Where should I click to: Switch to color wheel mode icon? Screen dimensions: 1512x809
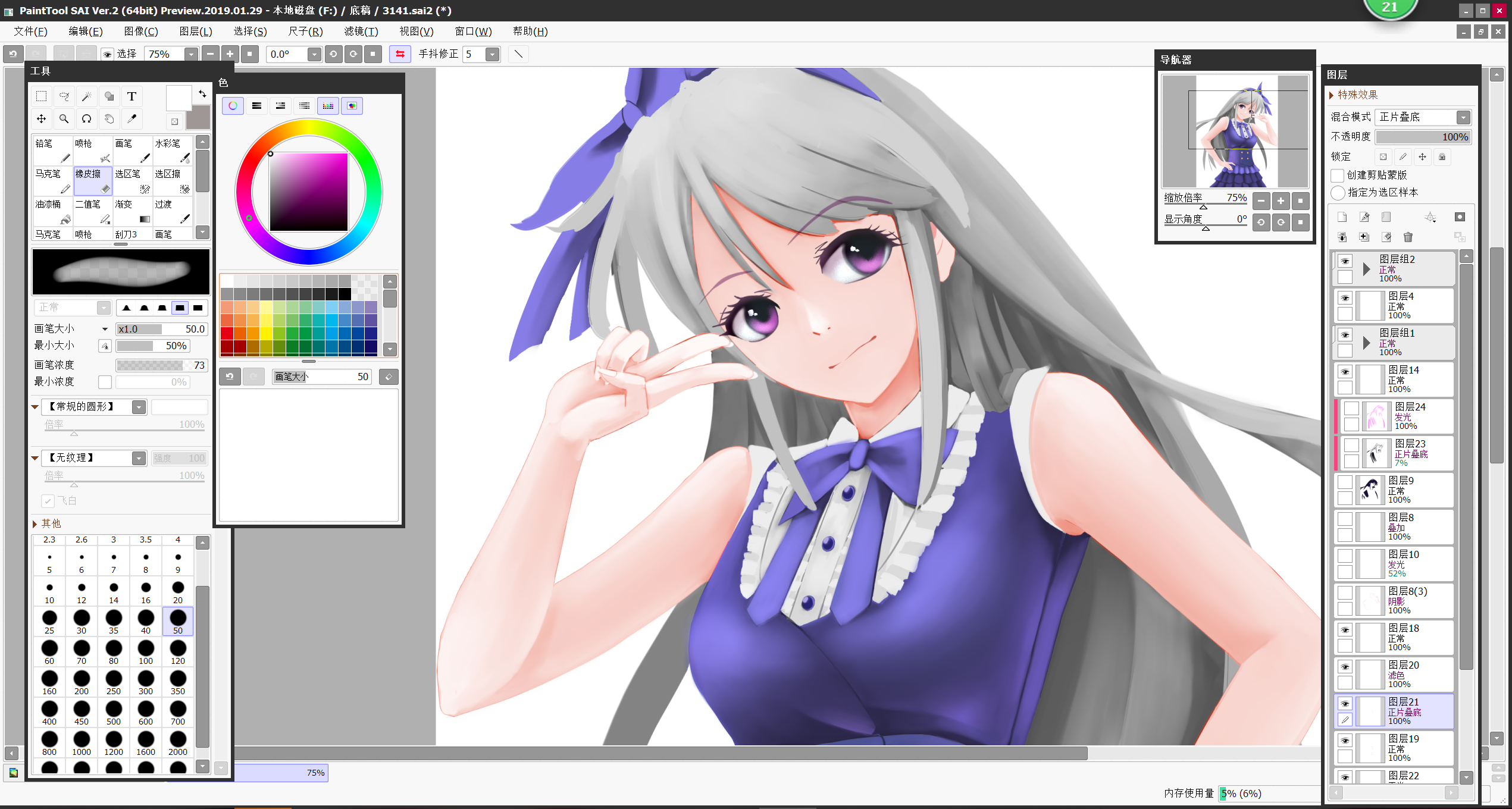click(233, 106)
